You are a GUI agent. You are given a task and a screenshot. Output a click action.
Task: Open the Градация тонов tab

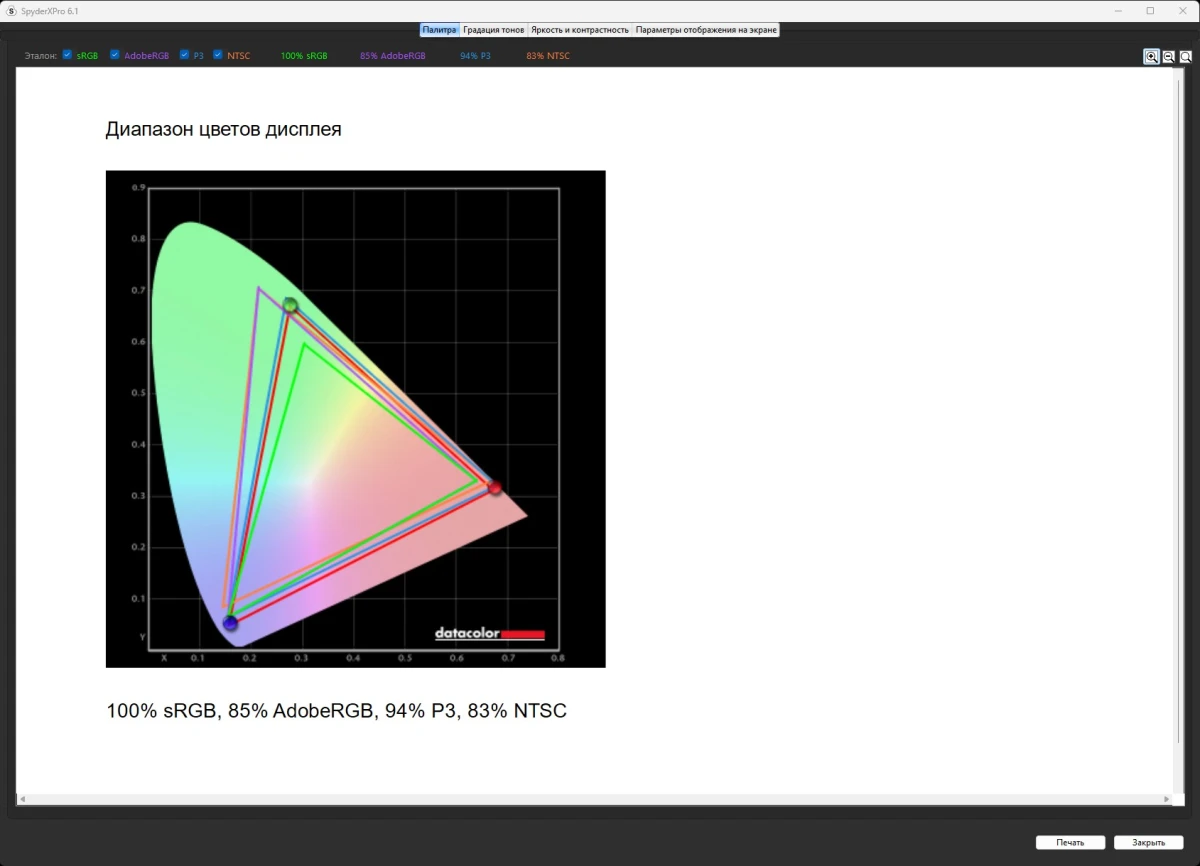[x=493, y=30]
